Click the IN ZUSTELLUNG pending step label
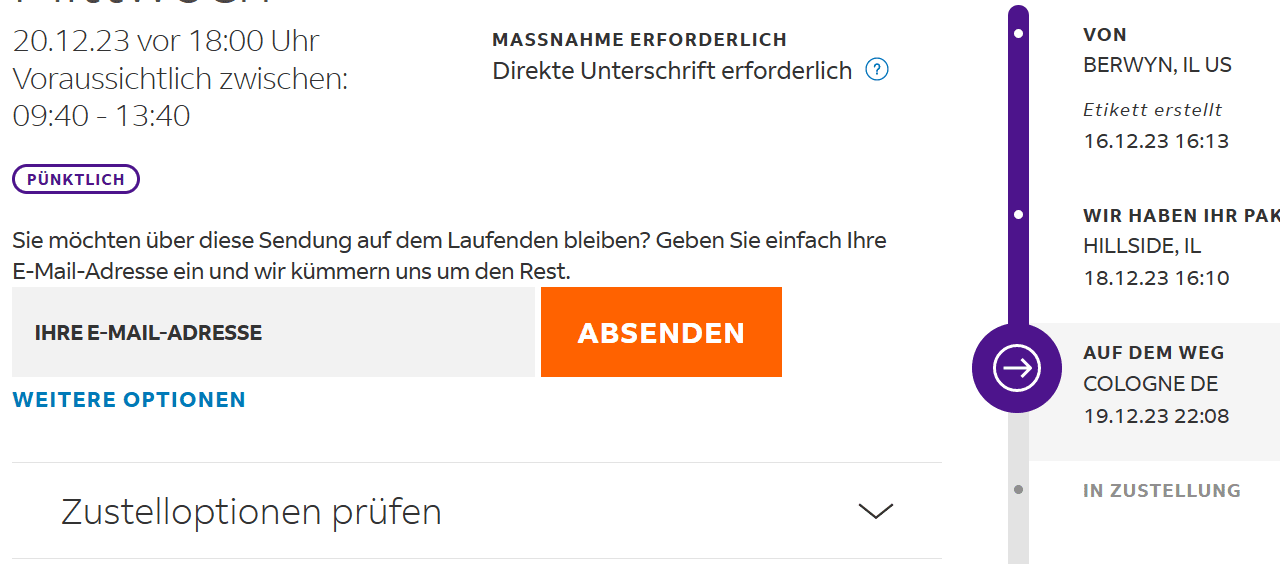The height and width of the screenshot is (564, 1280). coord(1162,490)
